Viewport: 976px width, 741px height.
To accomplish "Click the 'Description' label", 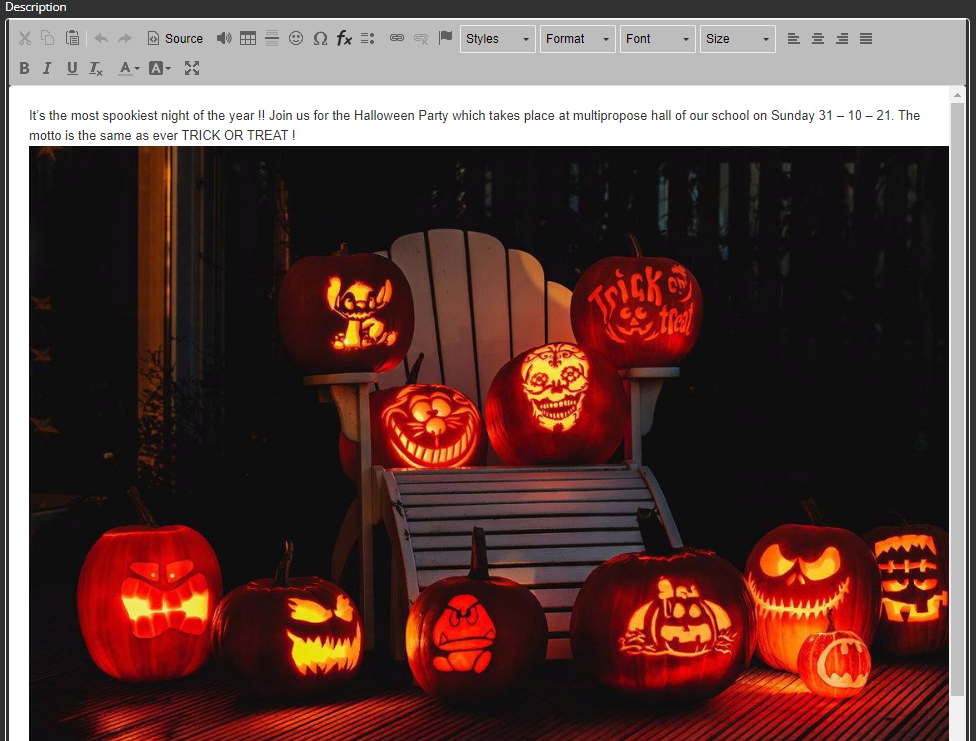I will pyautogui.click(x=35, y=7).
